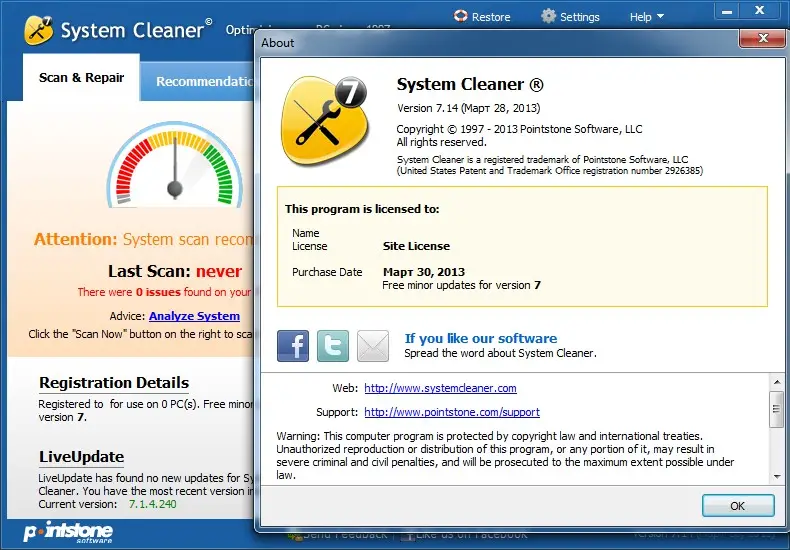This screenshot has height=550, width=790.
Task: Click the Settings gear icon
Action: point(548,16)
